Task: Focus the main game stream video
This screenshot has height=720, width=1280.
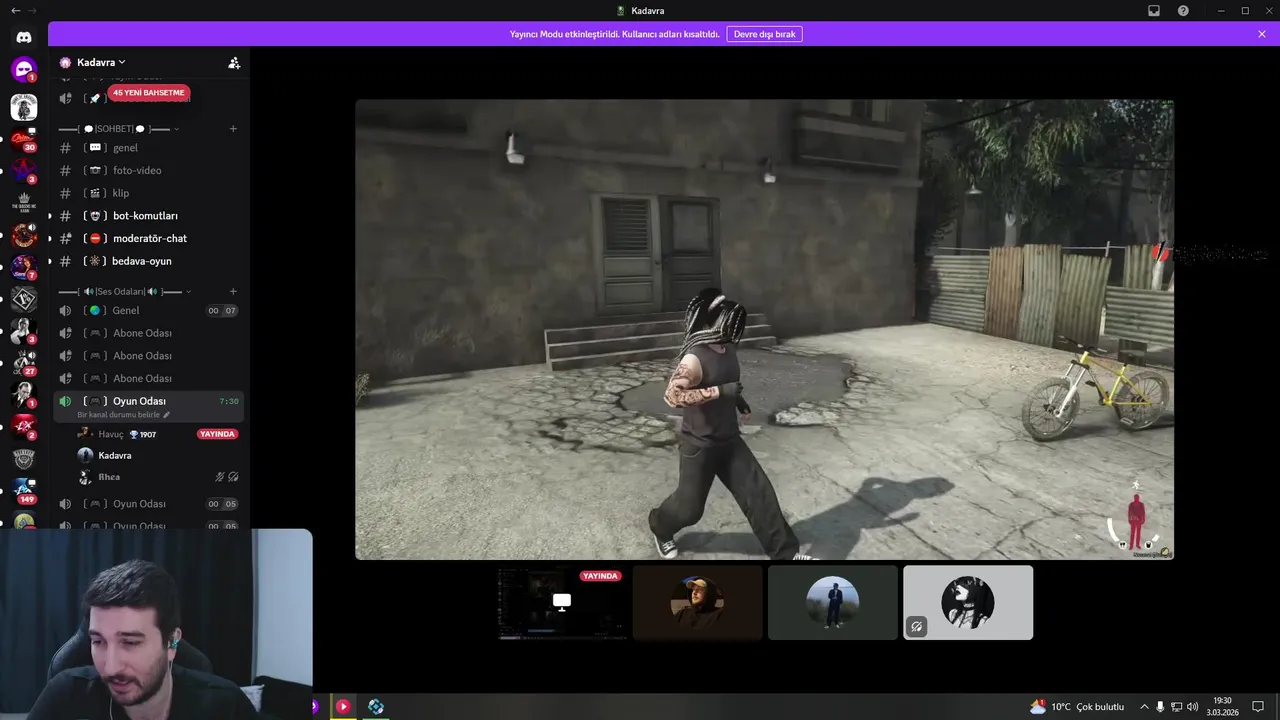Action: click(764, 329)
